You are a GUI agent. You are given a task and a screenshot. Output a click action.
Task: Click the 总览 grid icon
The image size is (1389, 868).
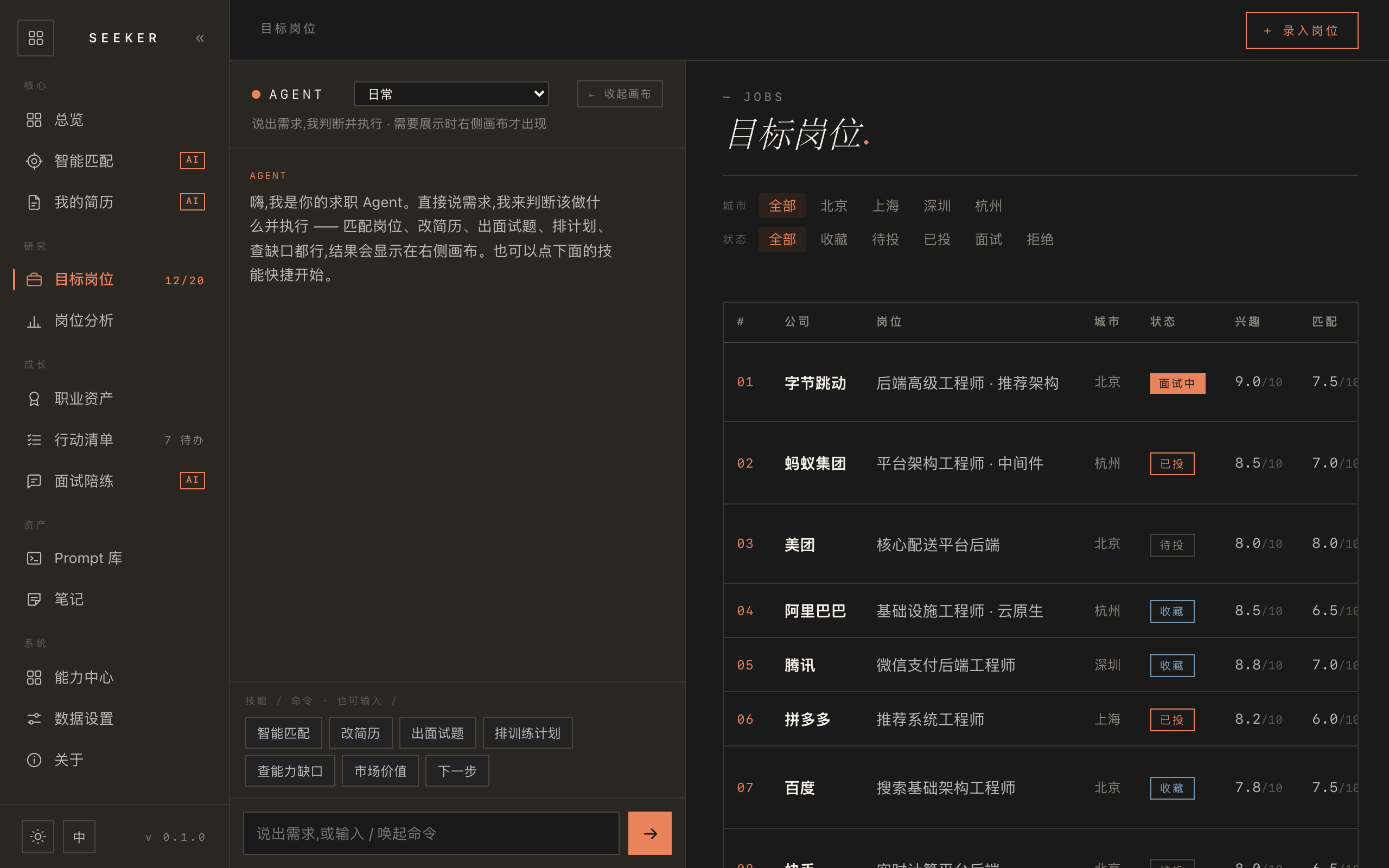[34, 120]
